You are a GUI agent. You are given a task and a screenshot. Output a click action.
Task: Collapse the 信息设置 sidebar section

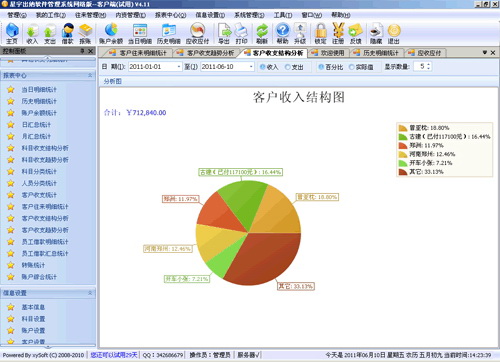[90, 293]
